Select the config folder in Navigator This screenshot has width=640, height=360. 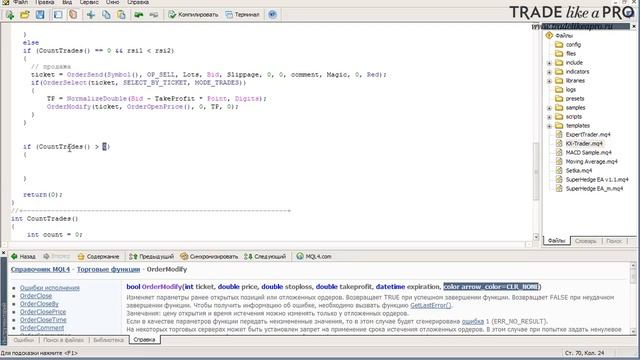pyautogui.click(x=573, y=44)
